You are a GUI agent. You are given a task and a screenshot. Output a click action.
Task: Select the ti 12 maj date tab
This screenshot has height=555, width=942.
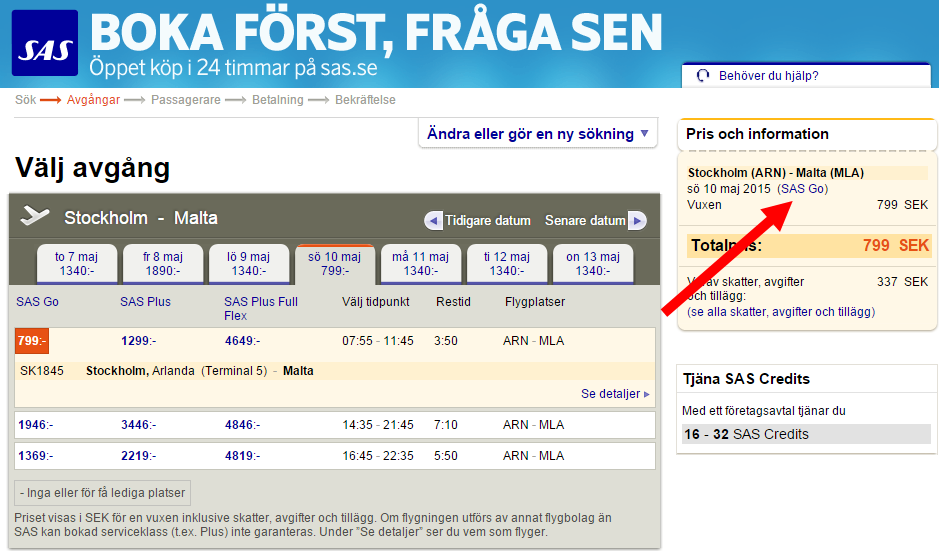click(506, 264)
